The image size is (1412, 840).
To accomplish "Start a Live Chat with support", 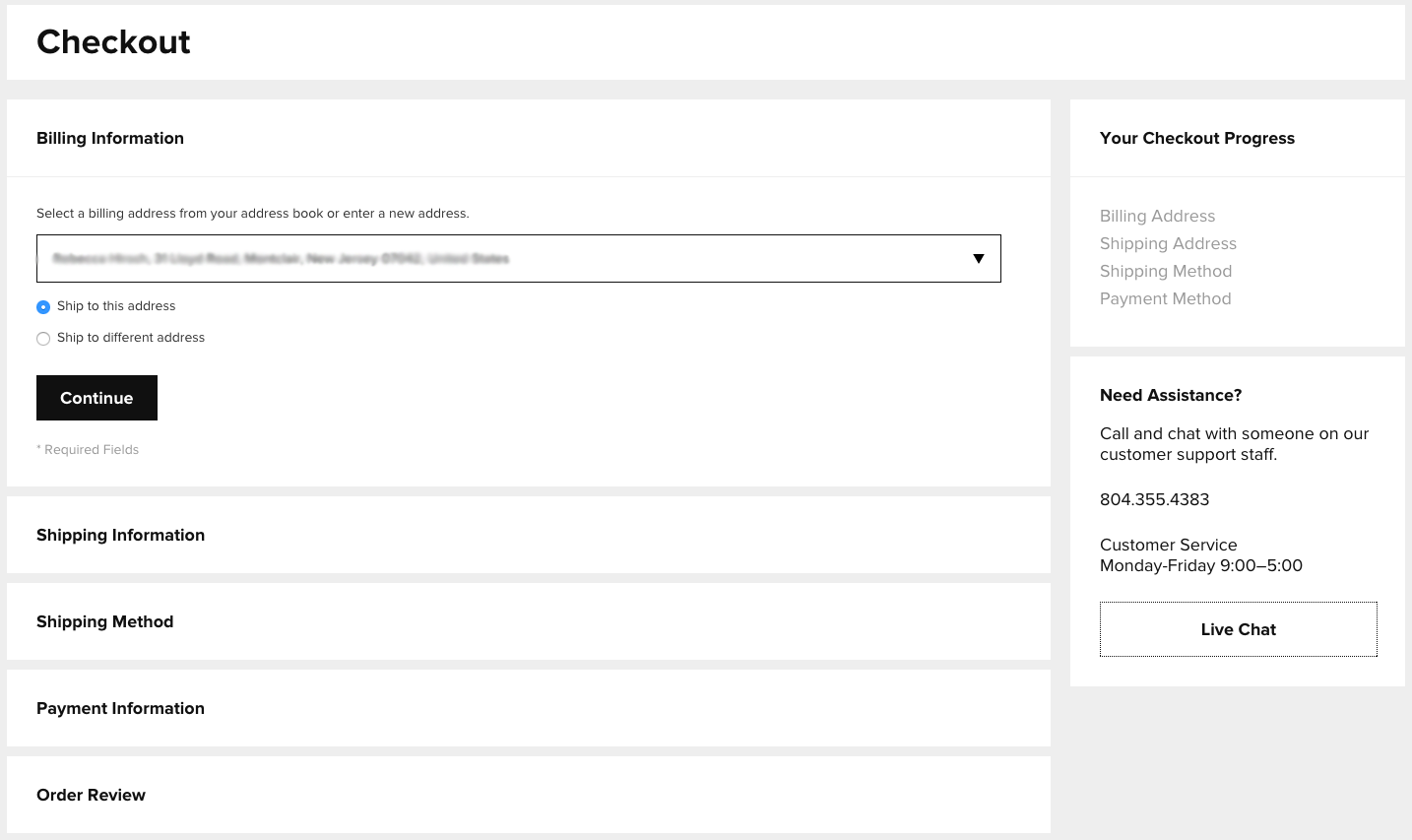I will pos(1238,629).
